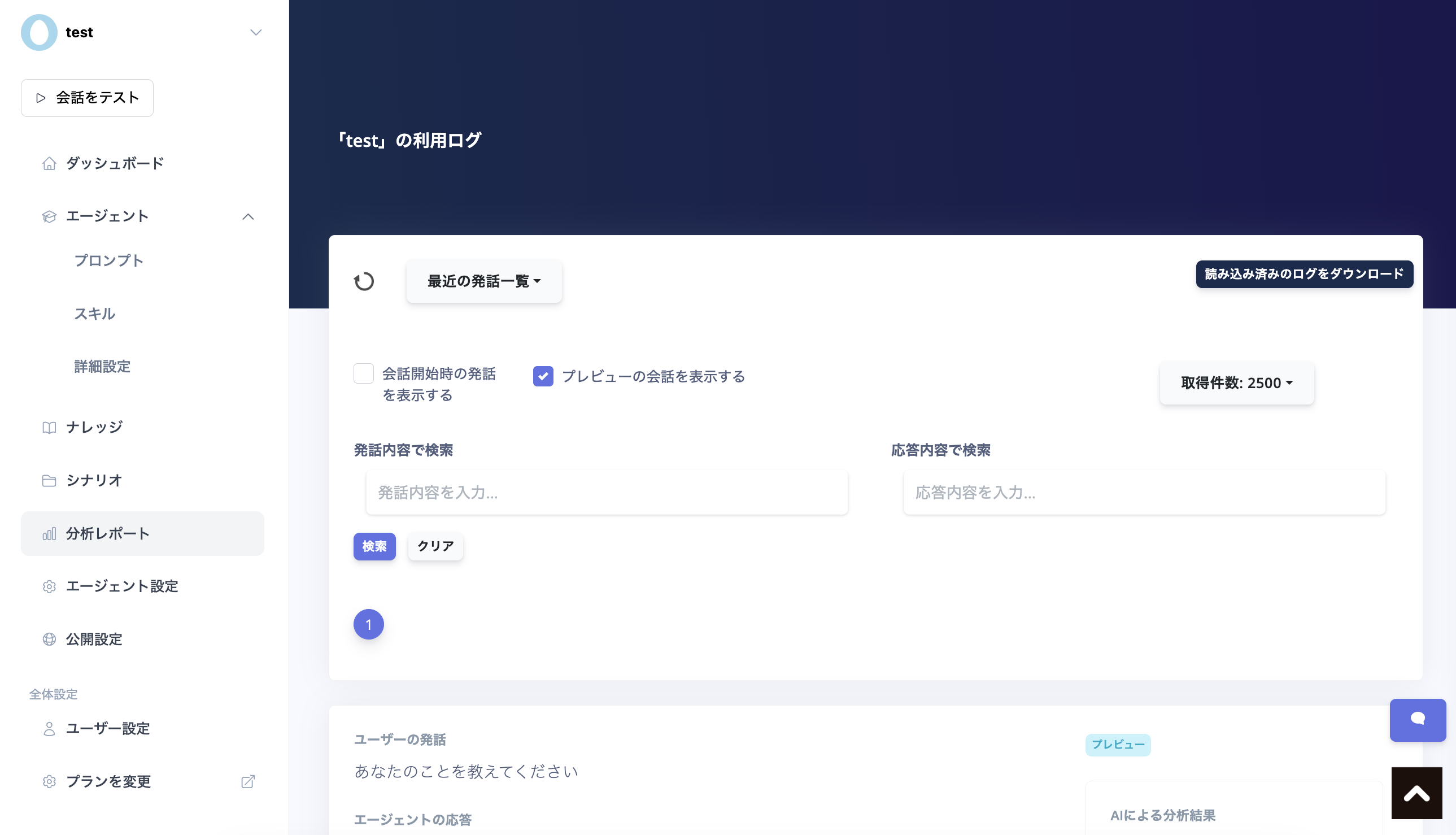Click the 検索 button

[x=374, y=546]
